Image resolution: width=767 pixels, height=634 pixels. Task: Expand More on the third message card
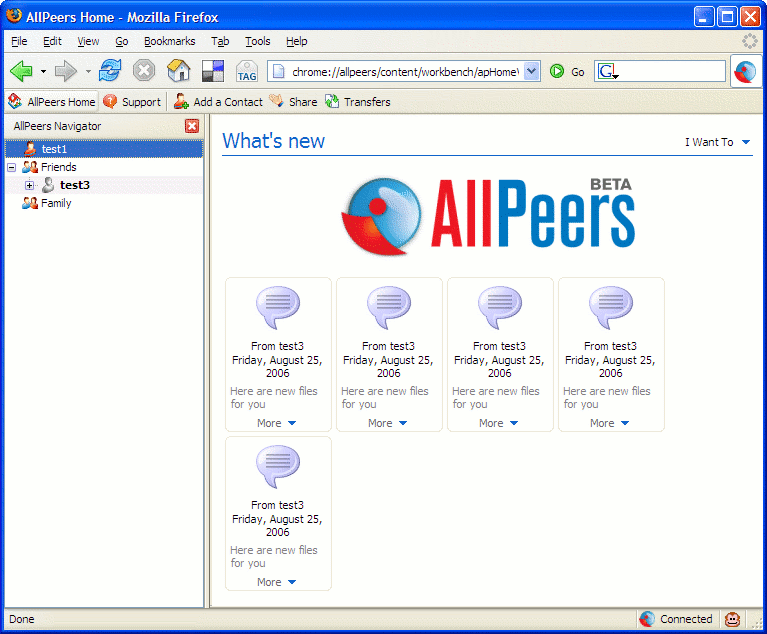tap(499, 423)
